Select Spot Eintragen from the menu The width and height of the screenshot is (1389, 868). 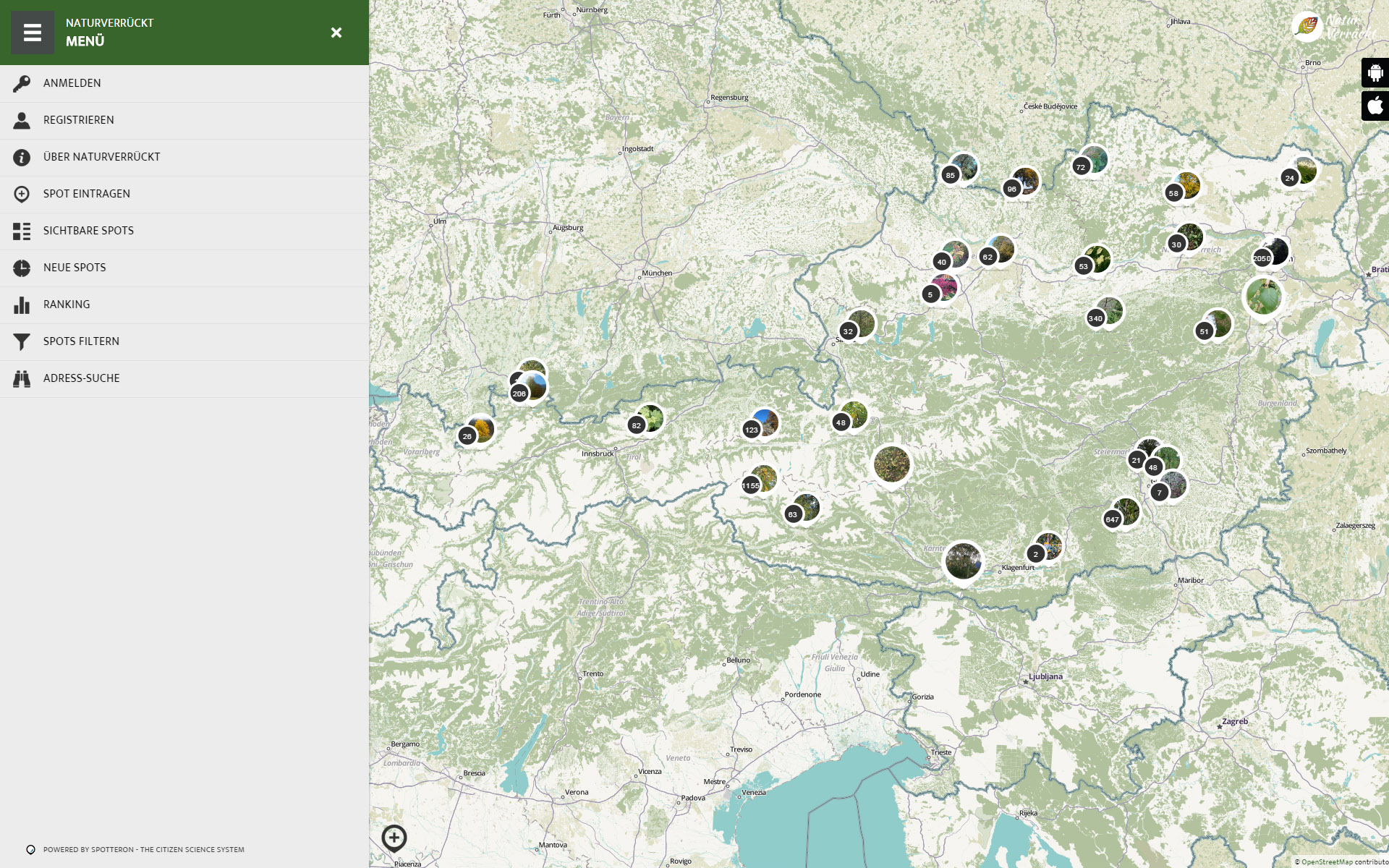coord(86,194)
